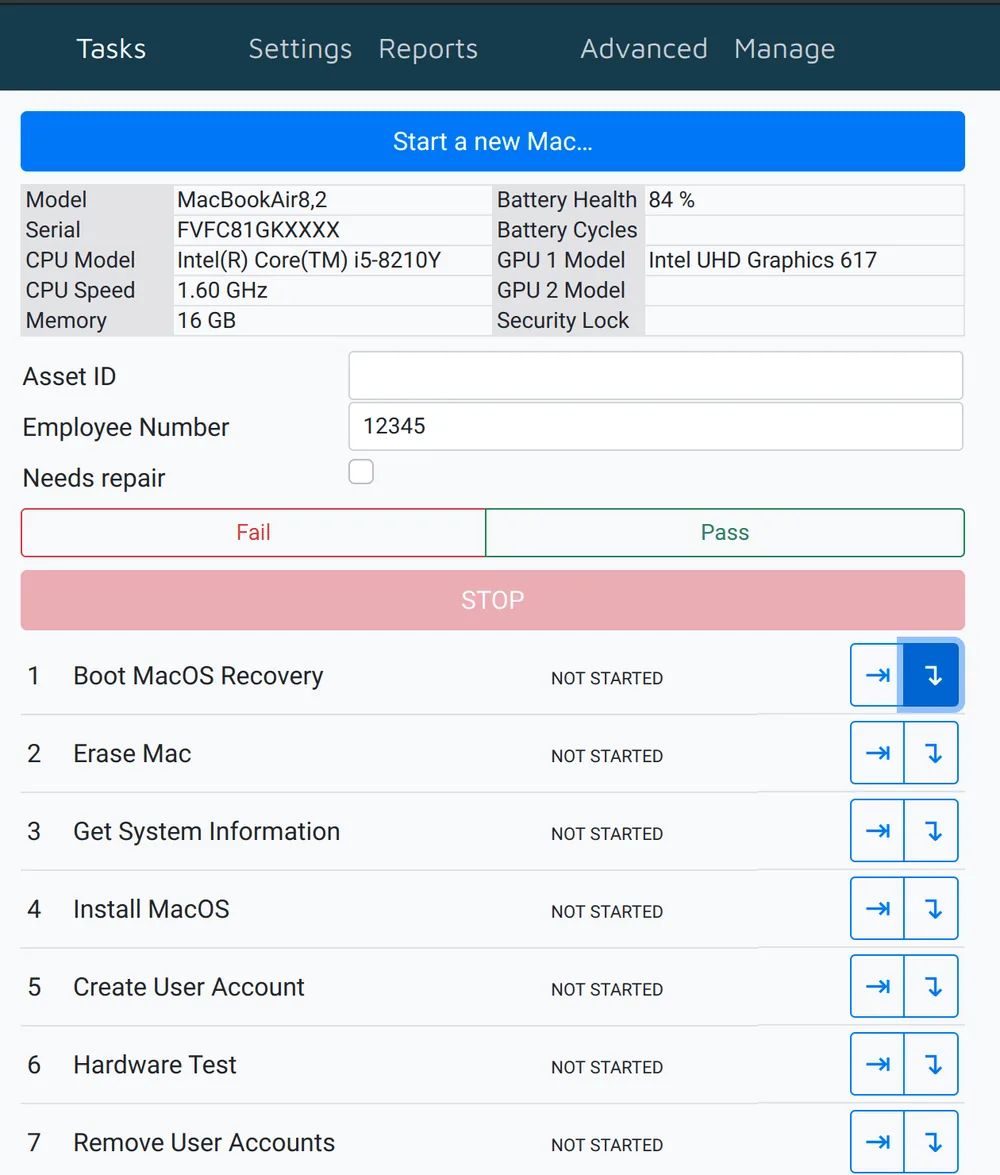Click the Create User Account task name
Image resolution: width=1000 pixels, height=1175 pixels.
point(188,988)
